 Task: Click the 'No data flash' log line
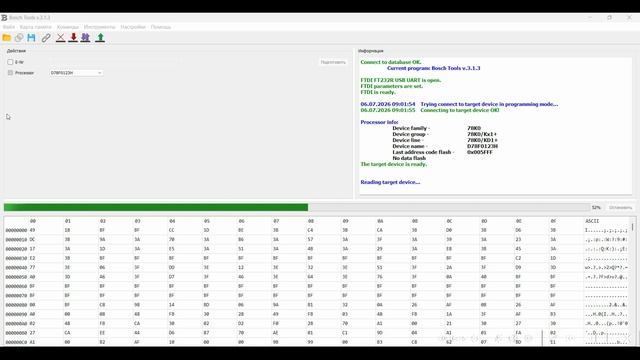tap(409, 158)
